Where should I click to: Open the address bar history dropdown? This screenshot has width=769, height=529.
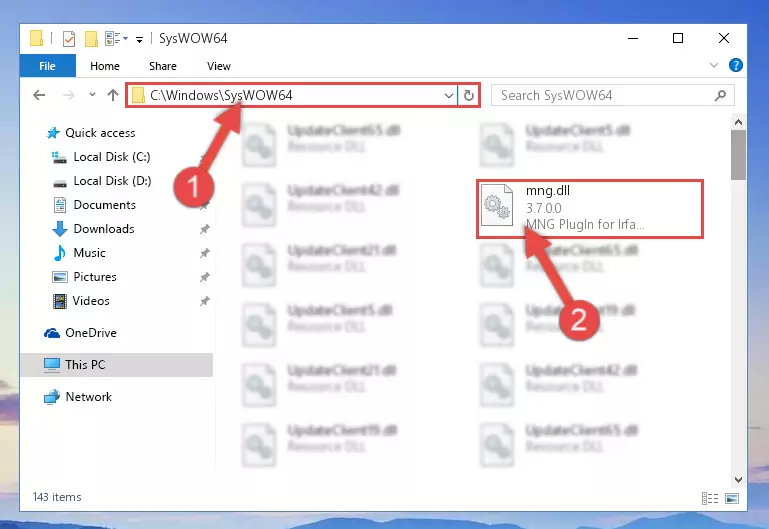[x=448, y=95]
